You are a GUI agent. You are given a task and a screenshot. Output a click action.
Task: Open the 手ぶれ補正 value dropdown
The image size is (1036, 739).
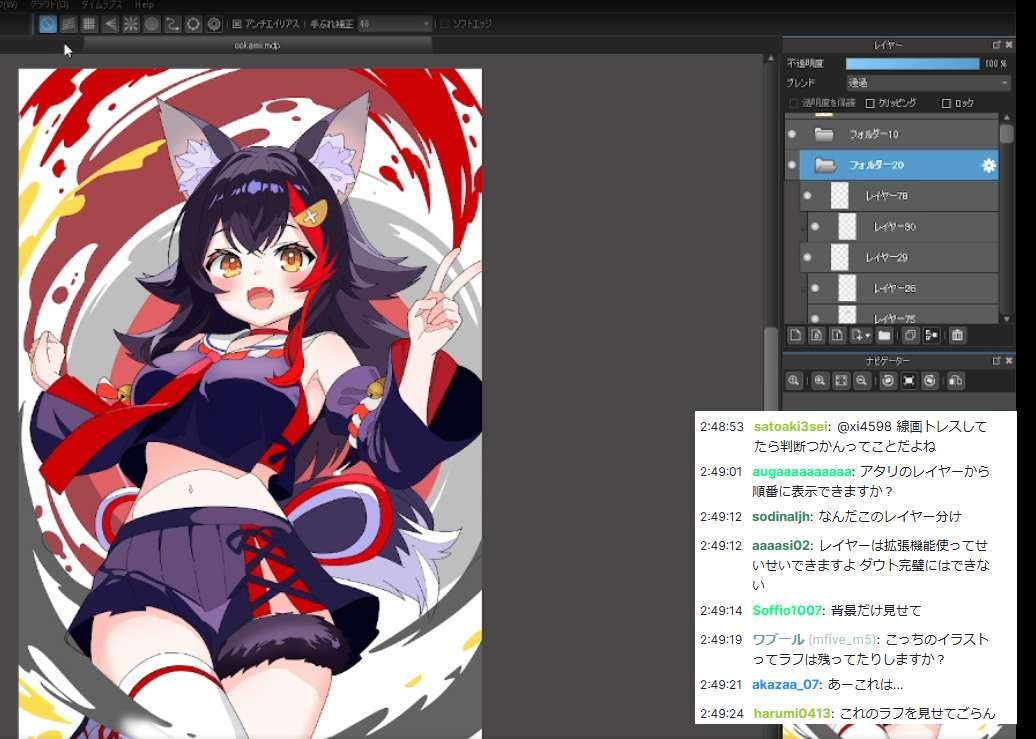click(394, 24)
